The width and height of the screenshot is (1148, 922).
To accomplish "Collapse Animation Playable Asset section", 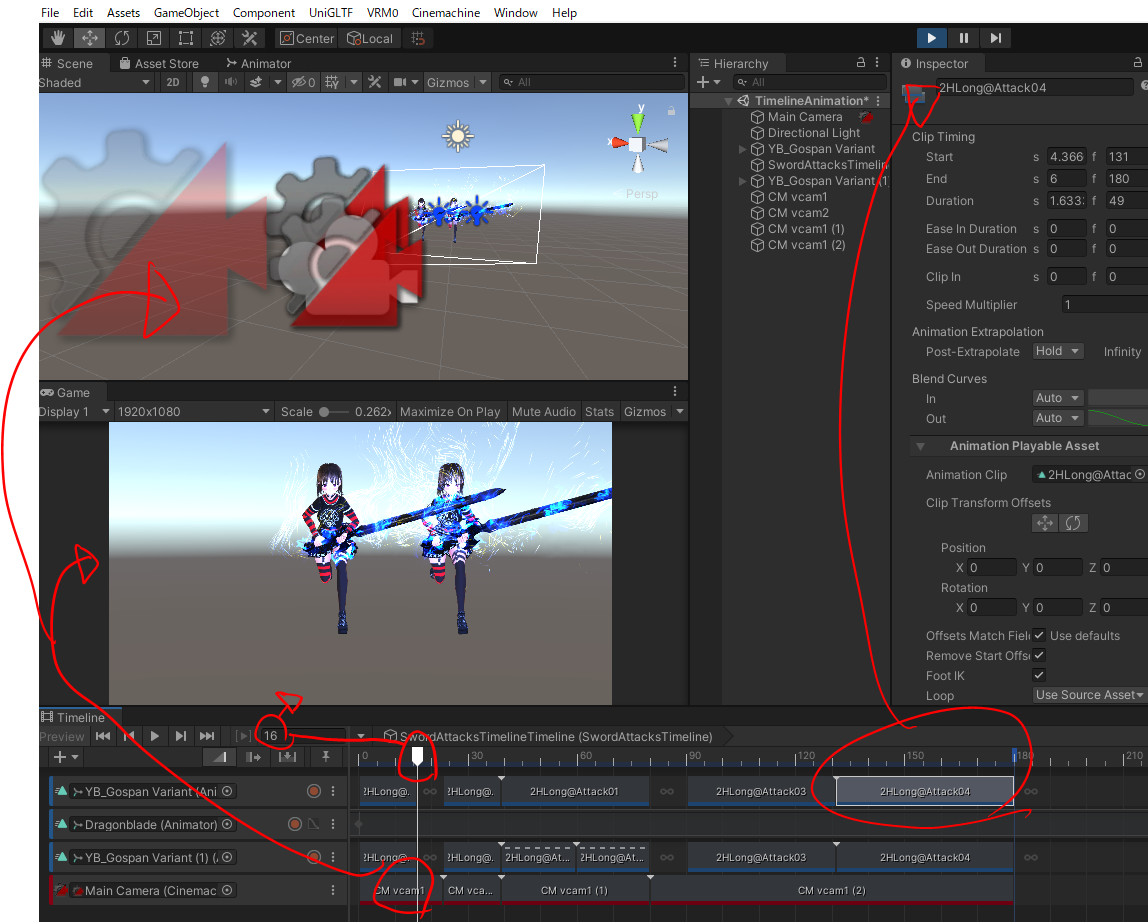I will click(x=920, y=446).
